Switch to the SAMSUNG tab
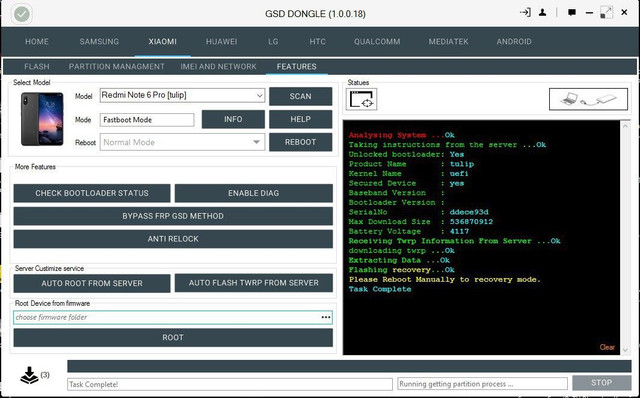The width and height of the screenshot is (640, 398). tap(99, 42)
